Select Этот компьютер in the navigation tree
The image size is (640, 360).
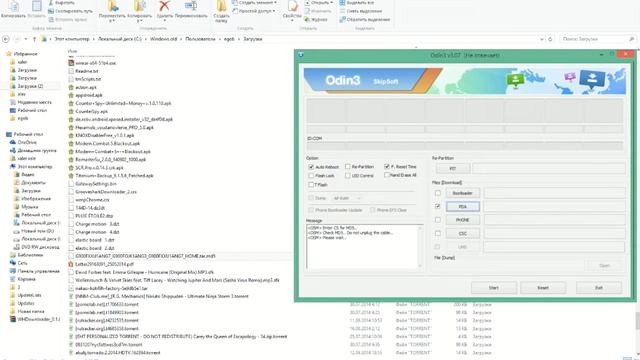coord(35,167)
